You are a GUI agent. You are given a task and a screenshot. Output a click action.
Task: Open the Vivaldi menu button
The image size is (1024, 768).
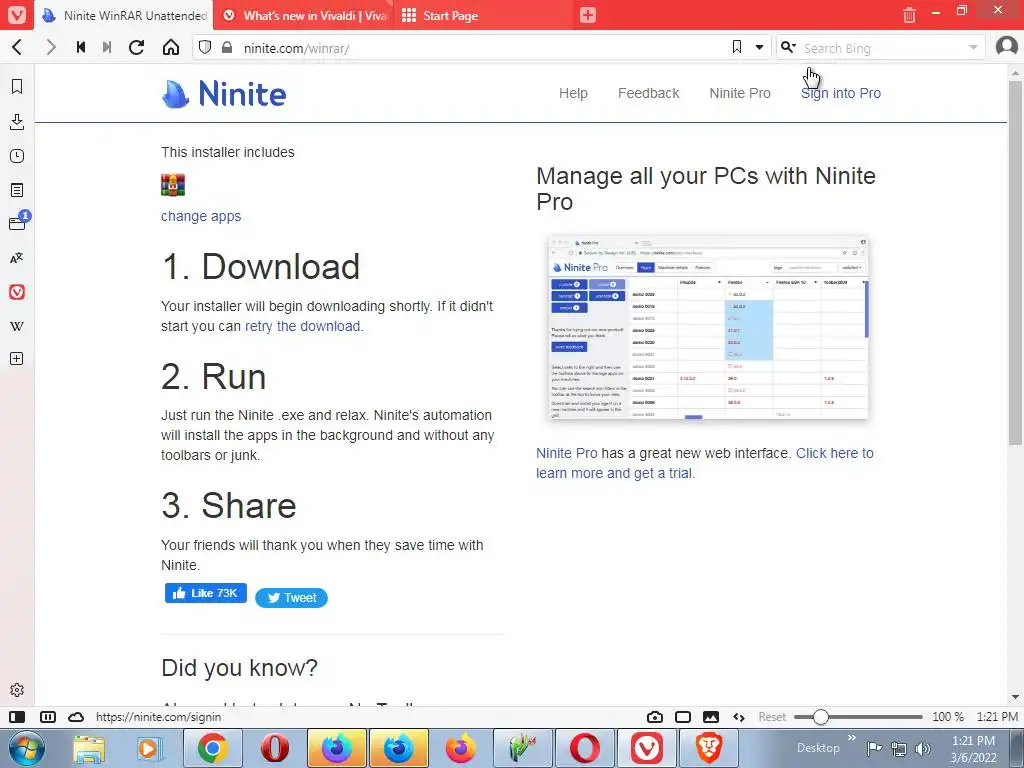click(16, 14)
